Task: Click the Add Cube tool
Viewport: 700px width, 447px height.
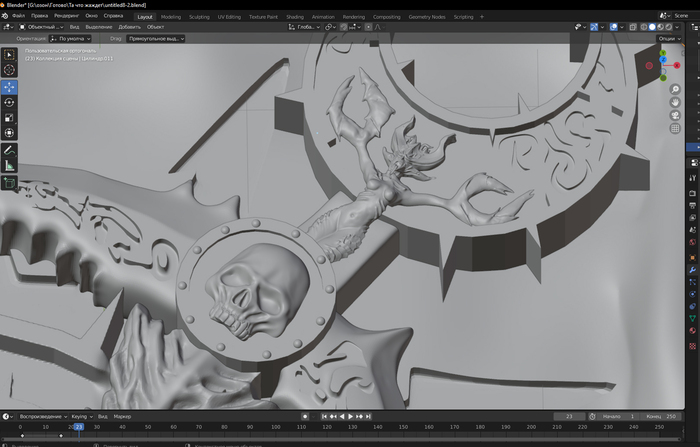Action: [9, 183]
